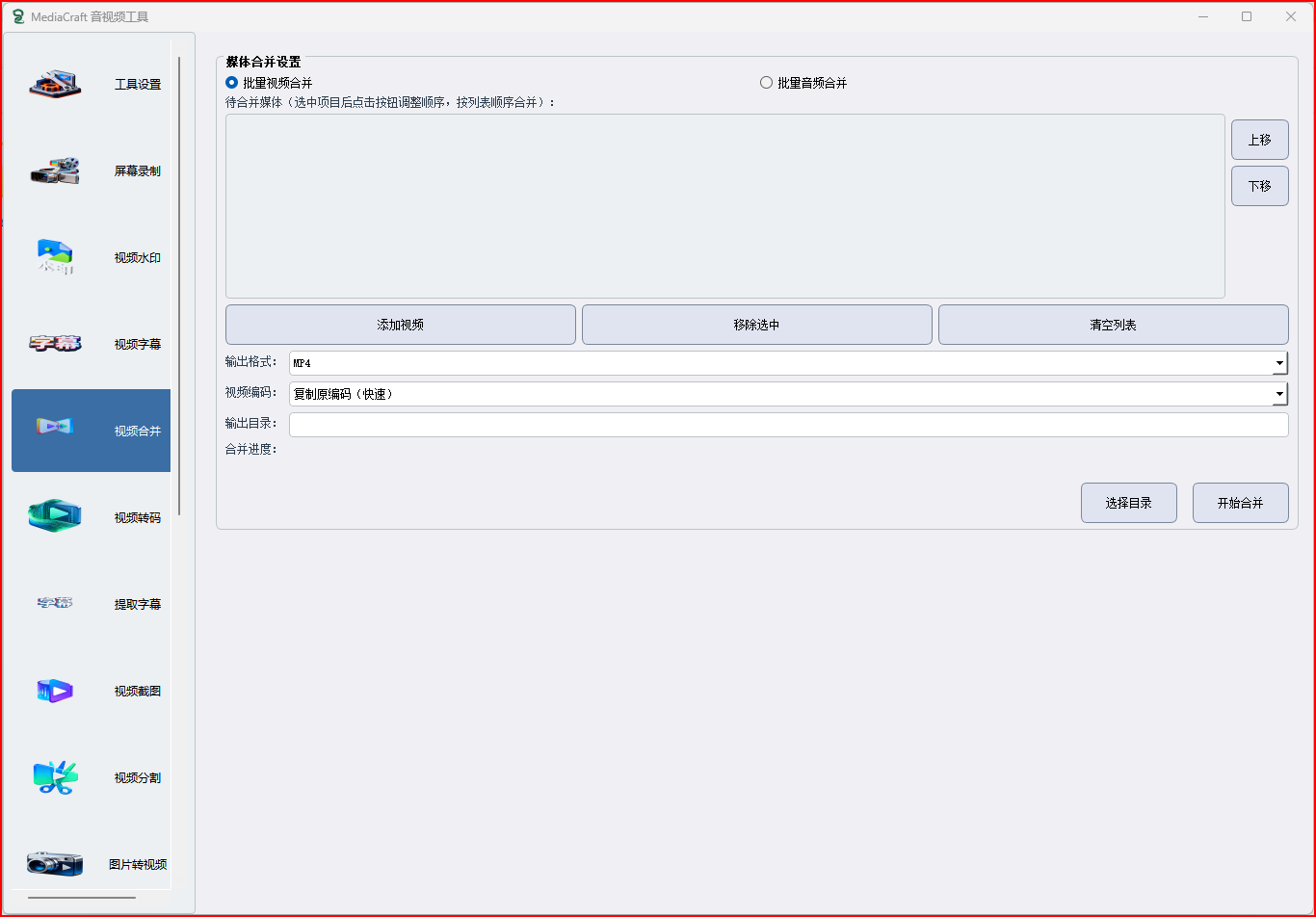1316x917 pixels.
Task: Open the 视频字幕 subtitle icon
Action: click(x=55, y=344)
